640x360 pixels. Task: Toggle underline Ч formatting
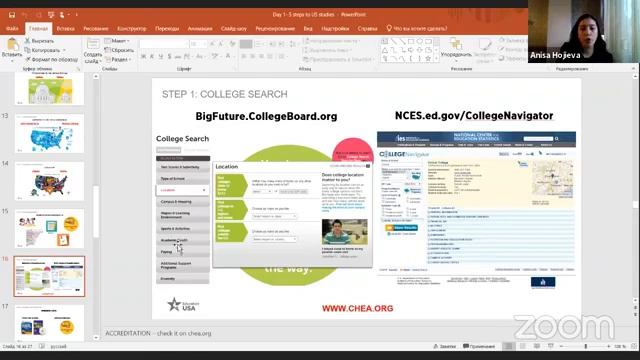tap(161, 56)
